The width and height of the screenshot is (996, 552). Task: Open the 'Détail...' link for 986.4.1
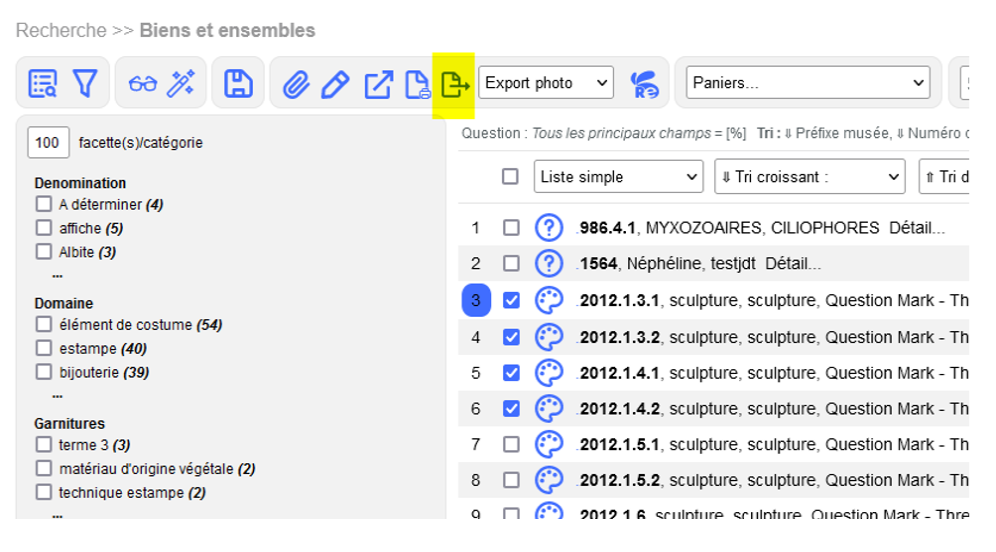coord(916,228)
